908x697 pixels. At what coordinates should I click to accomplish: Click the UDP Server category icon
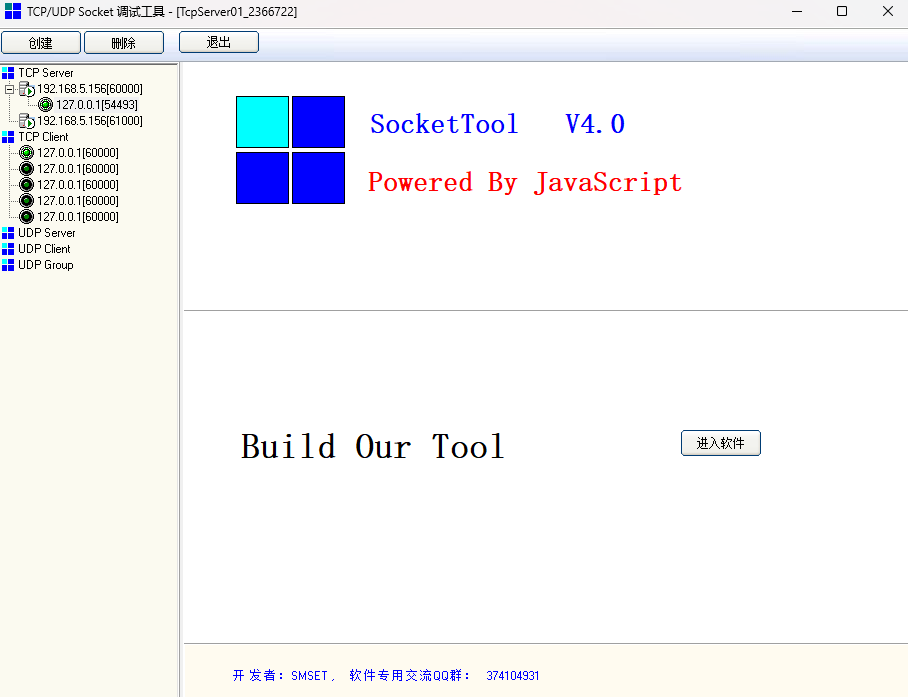coord(8,233)
